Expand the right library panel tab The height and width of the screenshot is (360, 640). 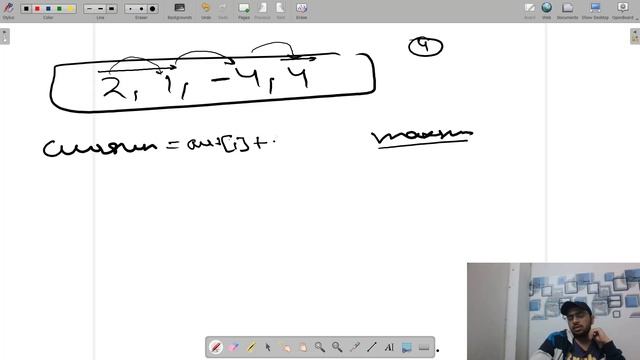[635, 36]
